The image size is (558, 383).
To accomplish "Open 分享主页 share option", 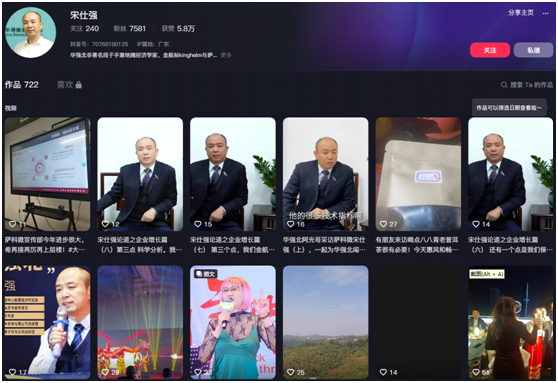I will click(x=521, y=13).
